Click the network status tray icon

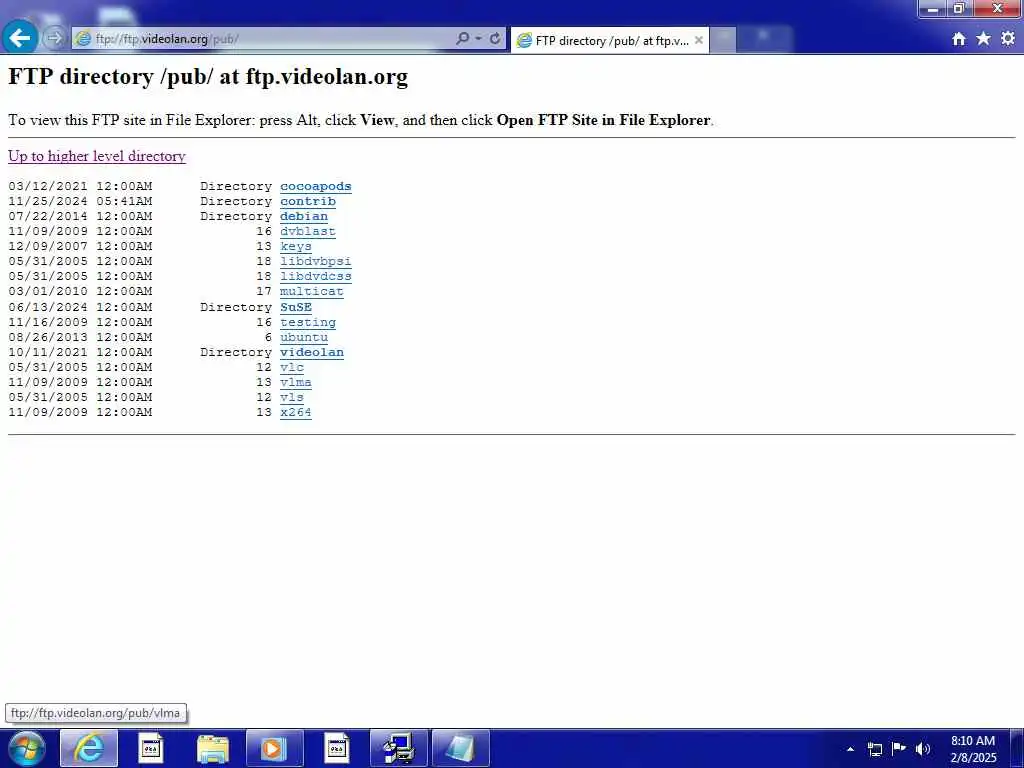(874, 749)
